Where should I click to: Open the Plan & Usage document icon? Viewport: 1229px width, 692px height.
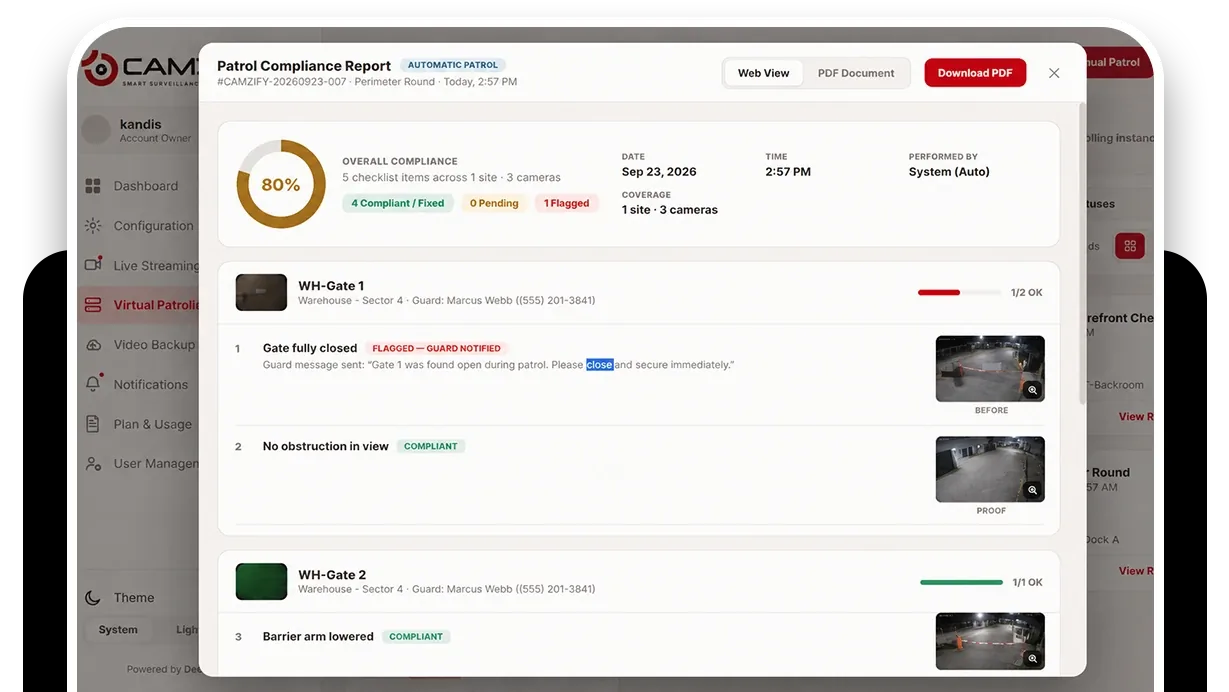click(93, 424)
